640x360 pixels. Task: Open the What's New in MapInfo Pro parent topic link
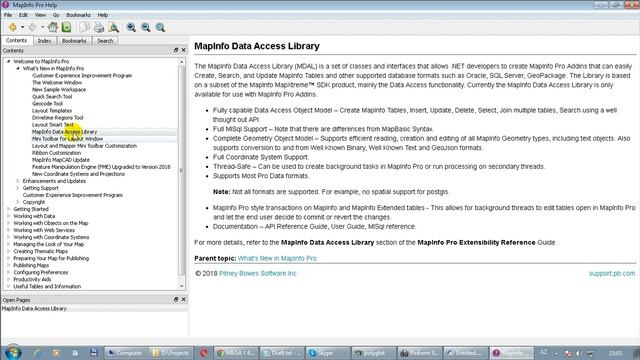[277, 258]
